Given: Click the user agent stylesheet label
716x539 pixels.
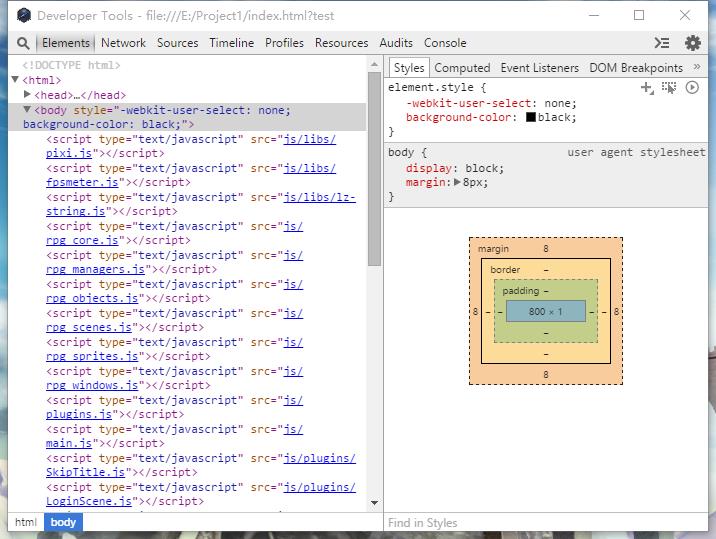Looking at the screenshot, I should [636, 153].
